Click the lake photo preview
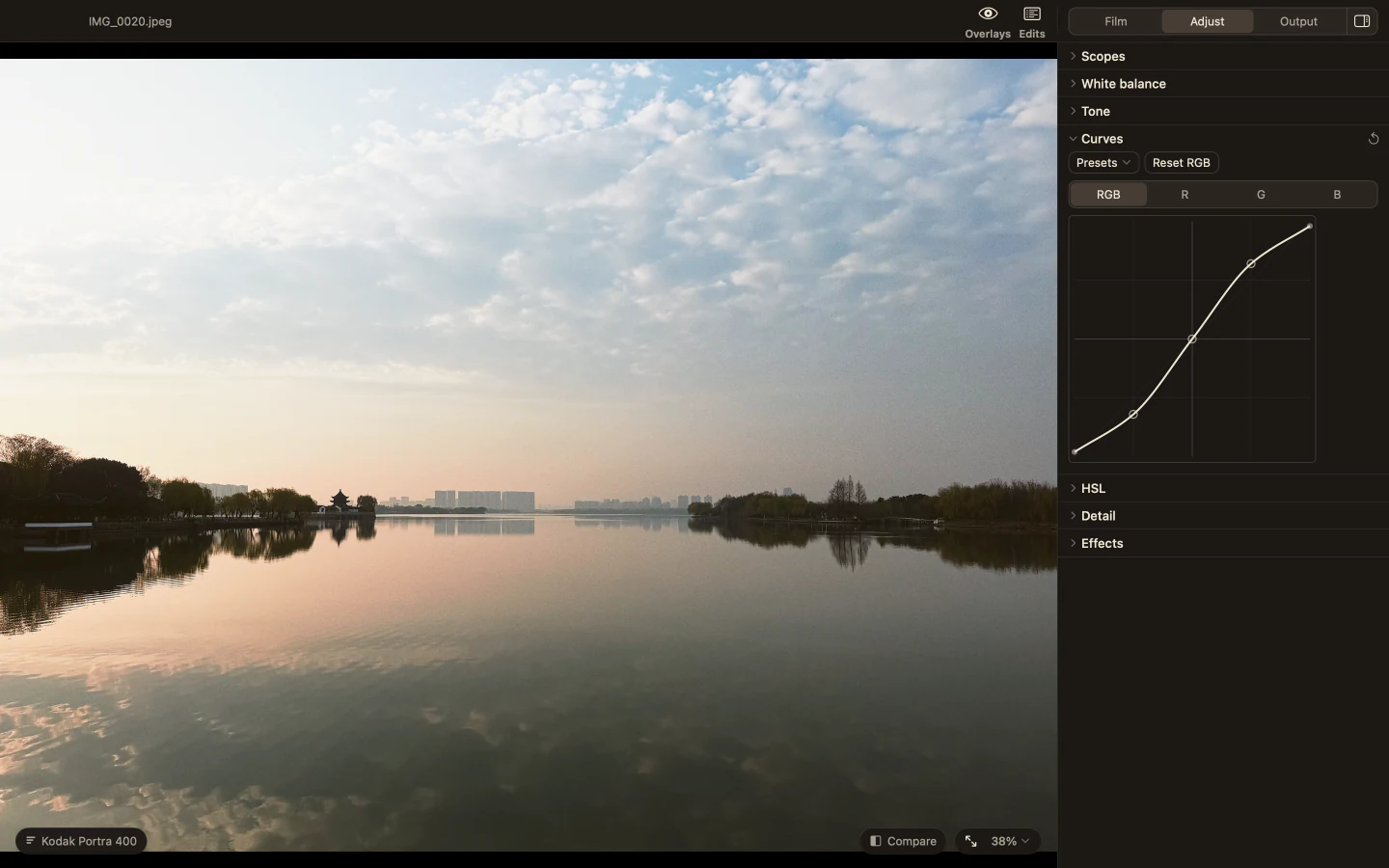This screenshot has width=1389, height=868. tap(529, 455)
